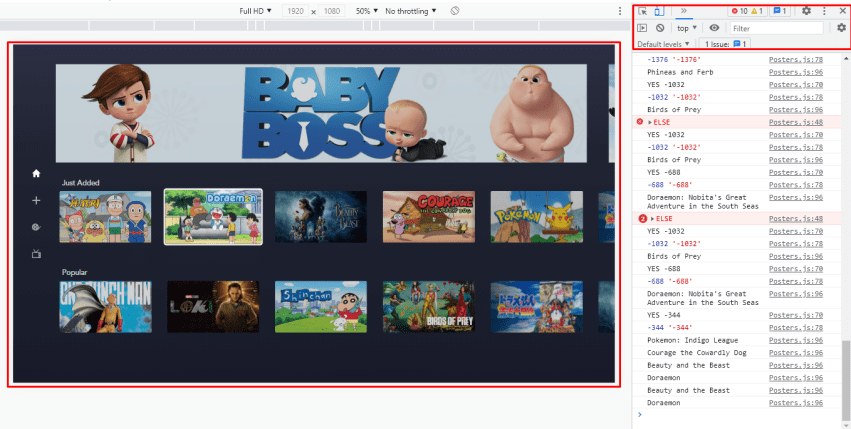Rotate the device viewport
The image size is (851, 429).
[455, 11]
